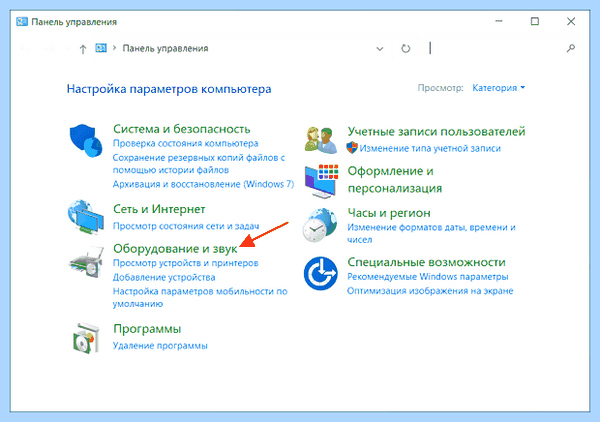The width and height of the screenshot is (600, 422).
Task: Open the Appearance and Personalization monitor icon
Action: [x=321, y=181]
